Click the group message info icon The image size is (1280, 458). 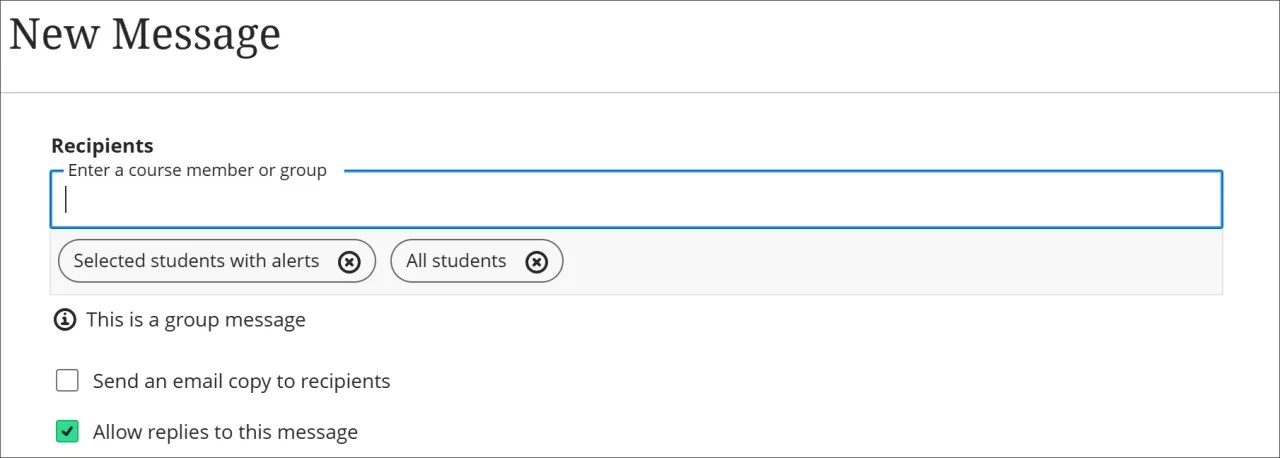coord(65,320)
